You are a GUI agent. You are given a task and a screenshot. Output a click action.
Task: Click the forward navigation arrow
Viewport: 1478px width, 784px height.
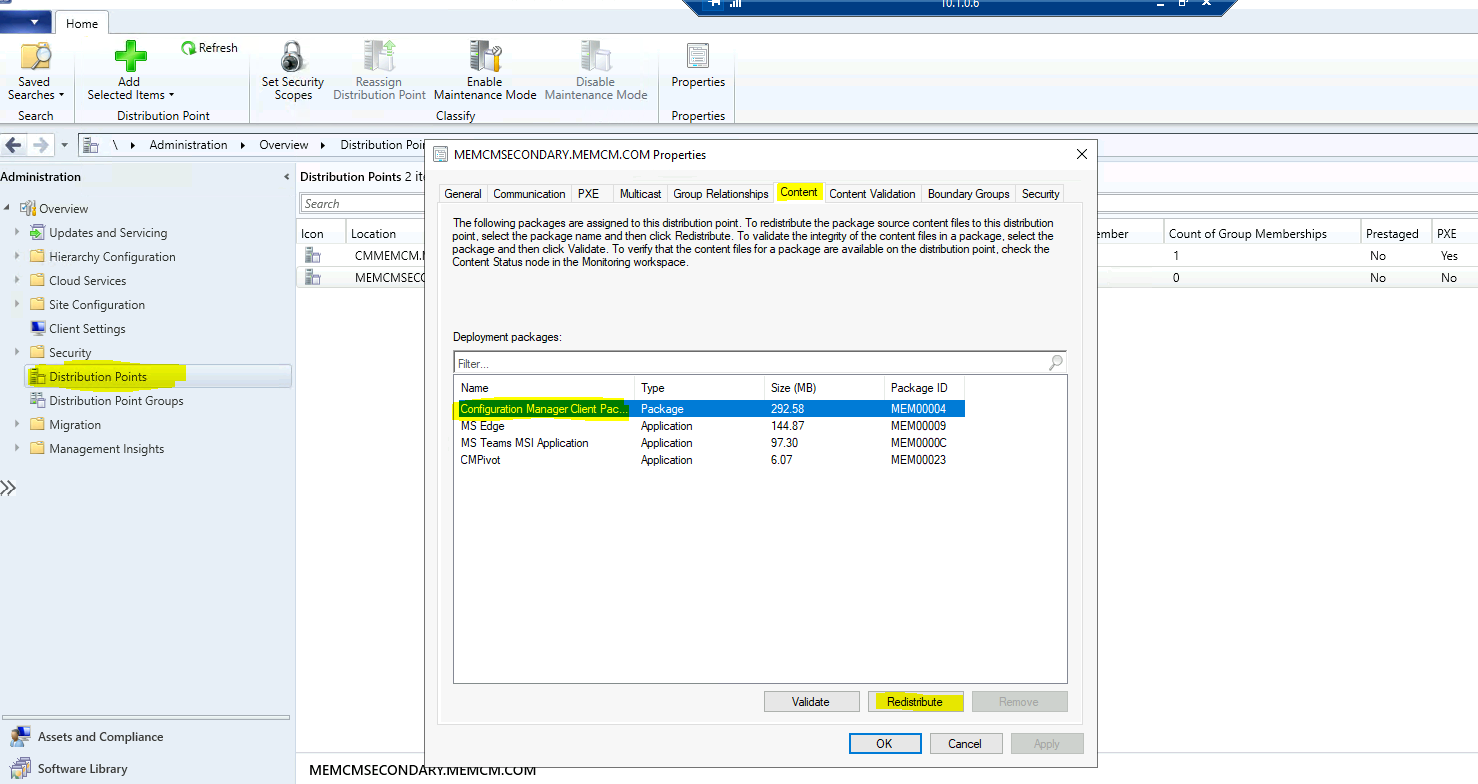point(40,145)
